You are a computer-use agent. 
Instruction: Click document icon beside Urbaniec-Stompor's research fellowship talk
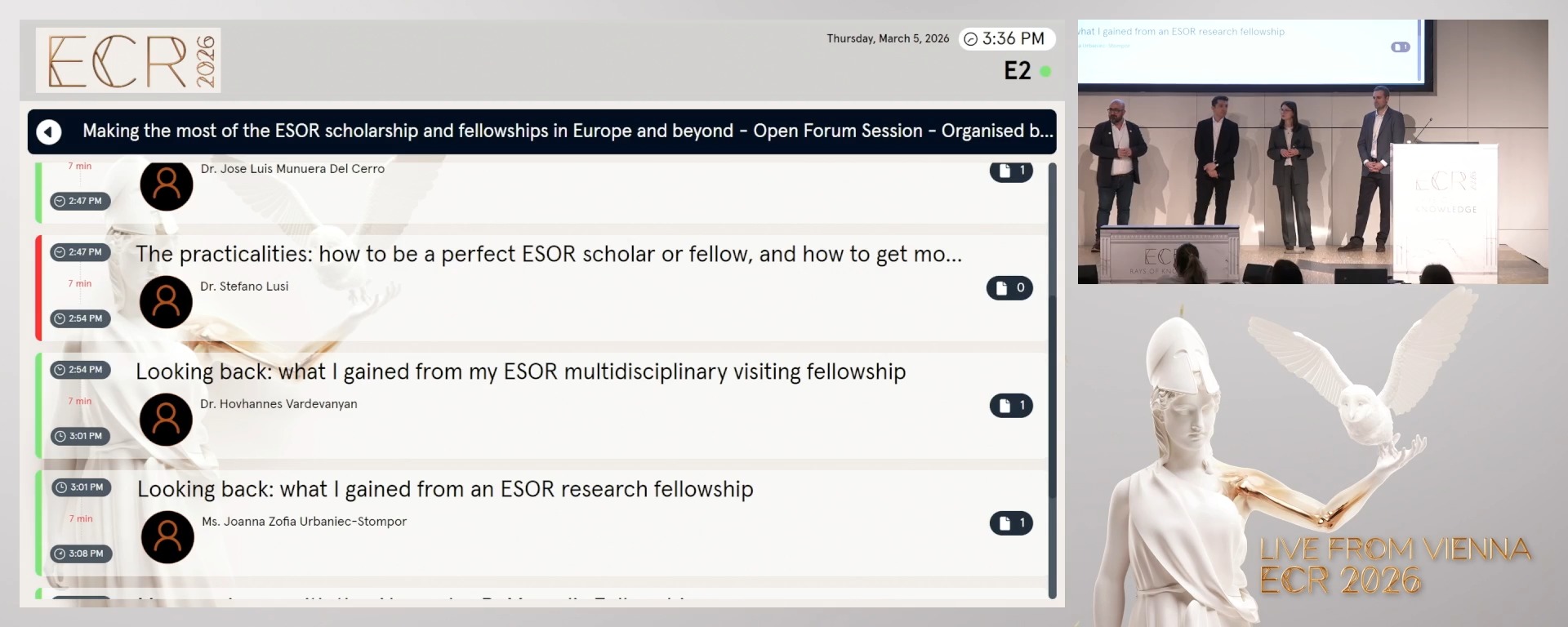pyautogui.click(x=1011, y=523)
